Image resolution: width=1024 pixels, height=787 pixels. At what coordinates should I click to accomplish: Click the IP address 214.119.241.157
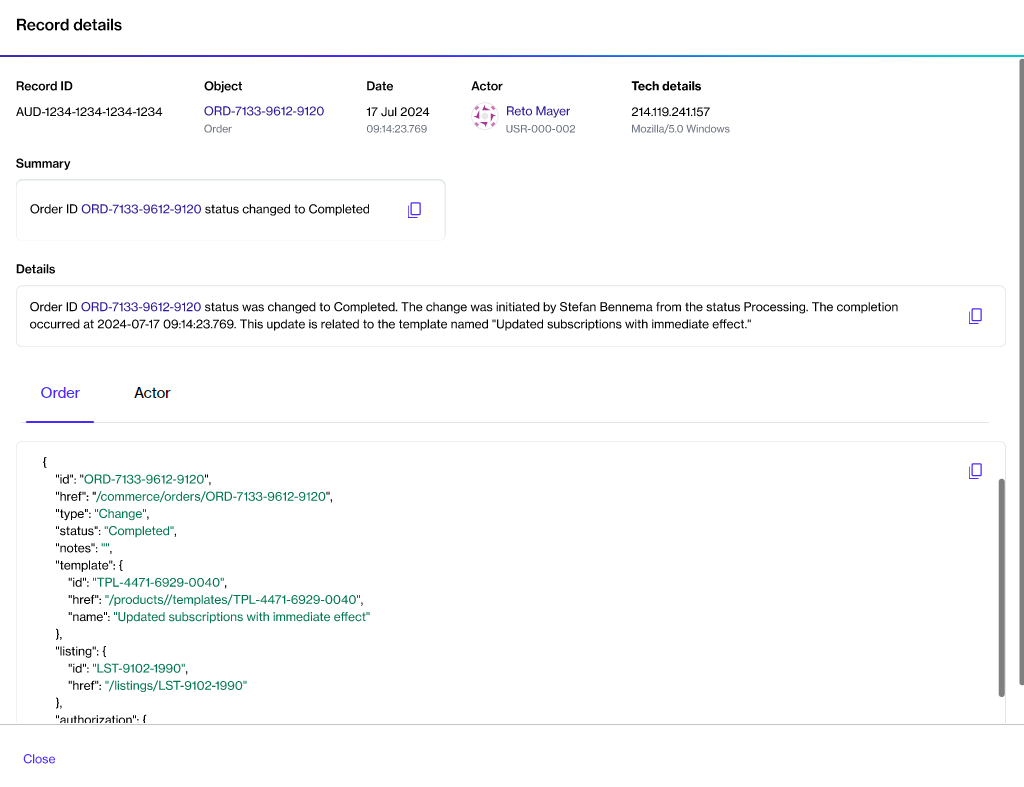(670, 112)
